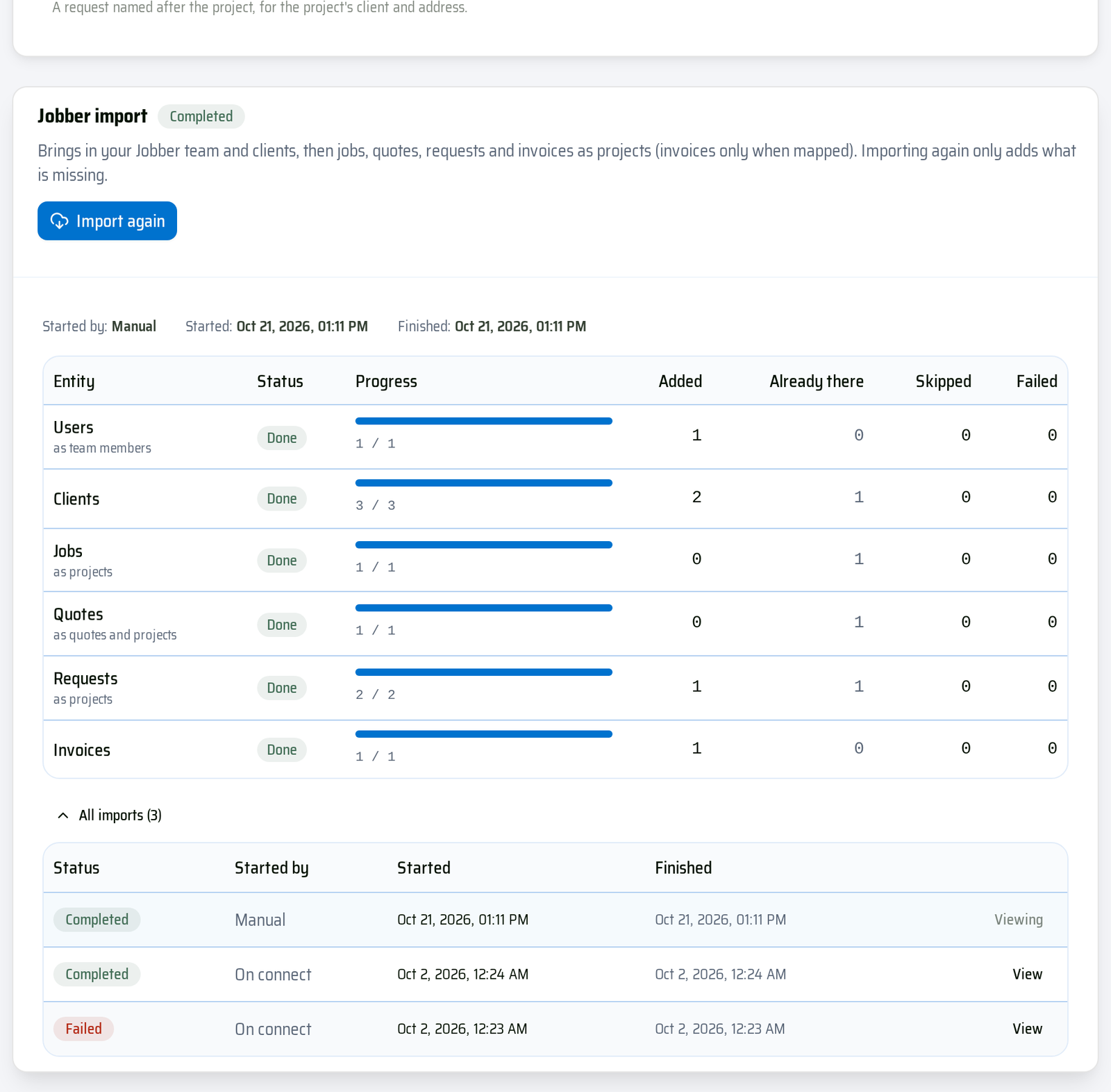Click the Done badge in the Invoices row
The width and height of the screenshot is (1111, 1092).
coord(282,750)
